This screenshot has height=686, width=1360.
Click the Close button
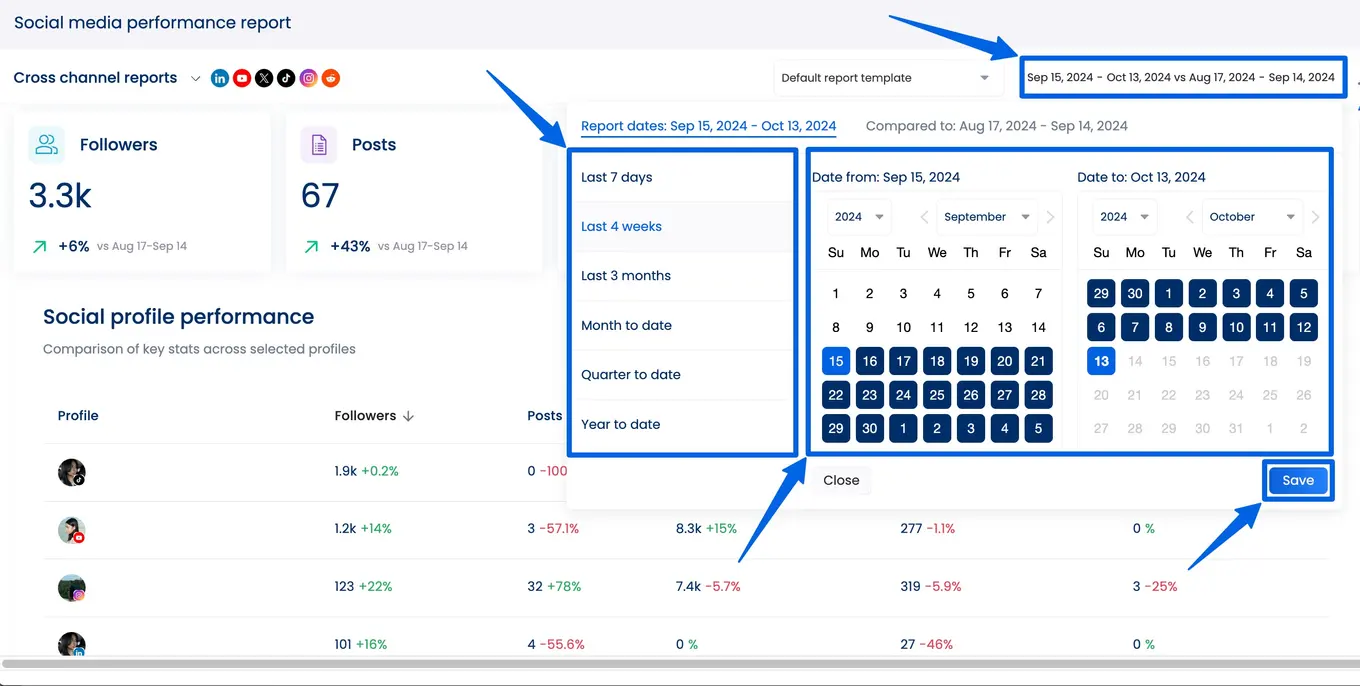coord(841,480)
